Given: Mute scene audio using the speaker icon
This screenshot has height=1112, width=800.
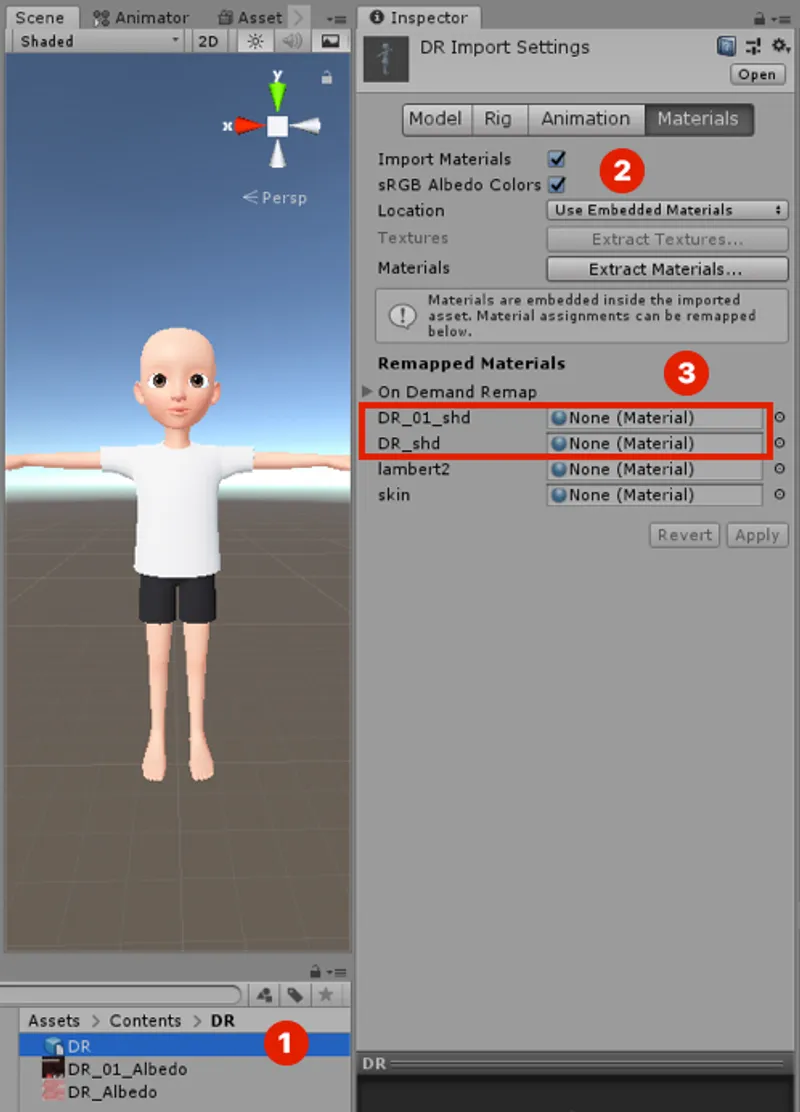Looking at the screenshot, I should click(x=291, y=41).
